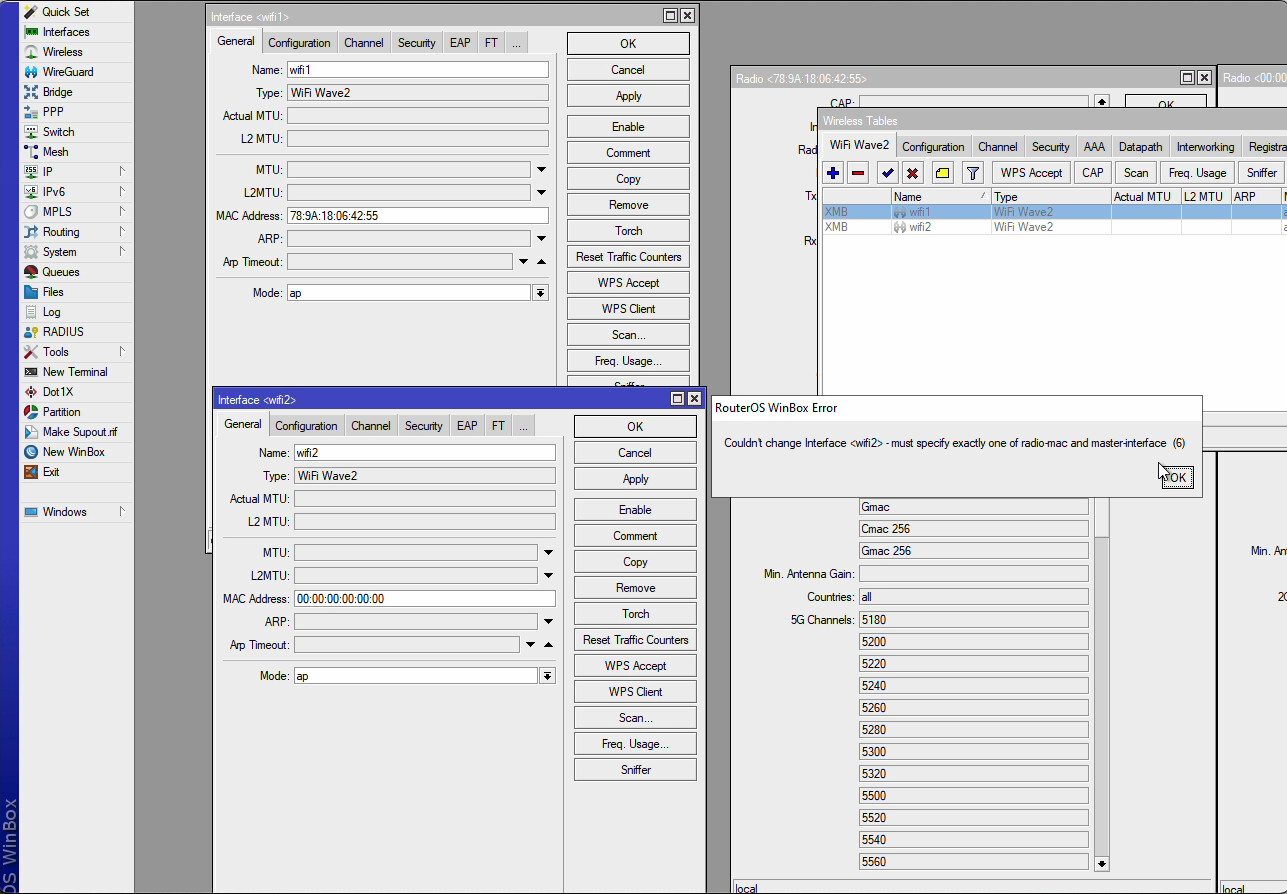1287x894 pixels.
Task: Click the scrollbar down arrow beside the 5G Channels list
Action: coord(1102,863)
